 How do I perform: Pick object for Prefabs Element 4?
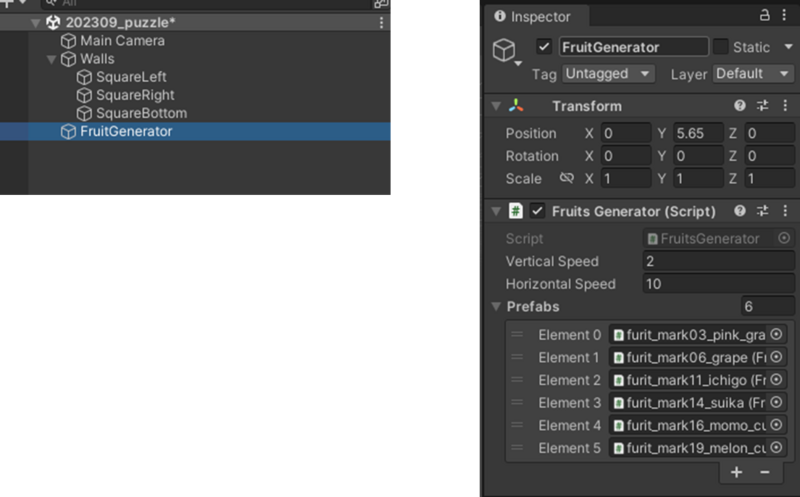point(777,425)
